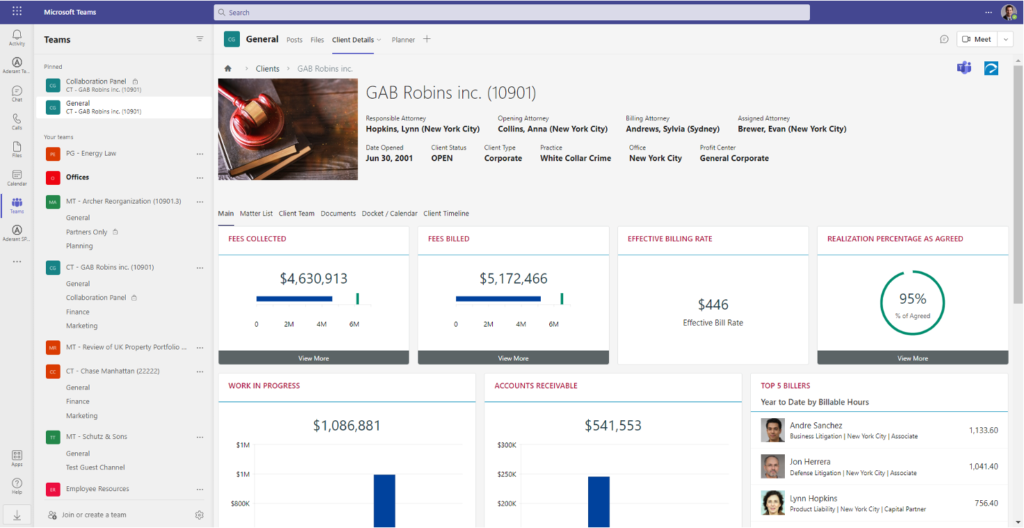This screenshot has height=528, width=1024.
Task: Click the Search input field
Action: pos(511,12)
